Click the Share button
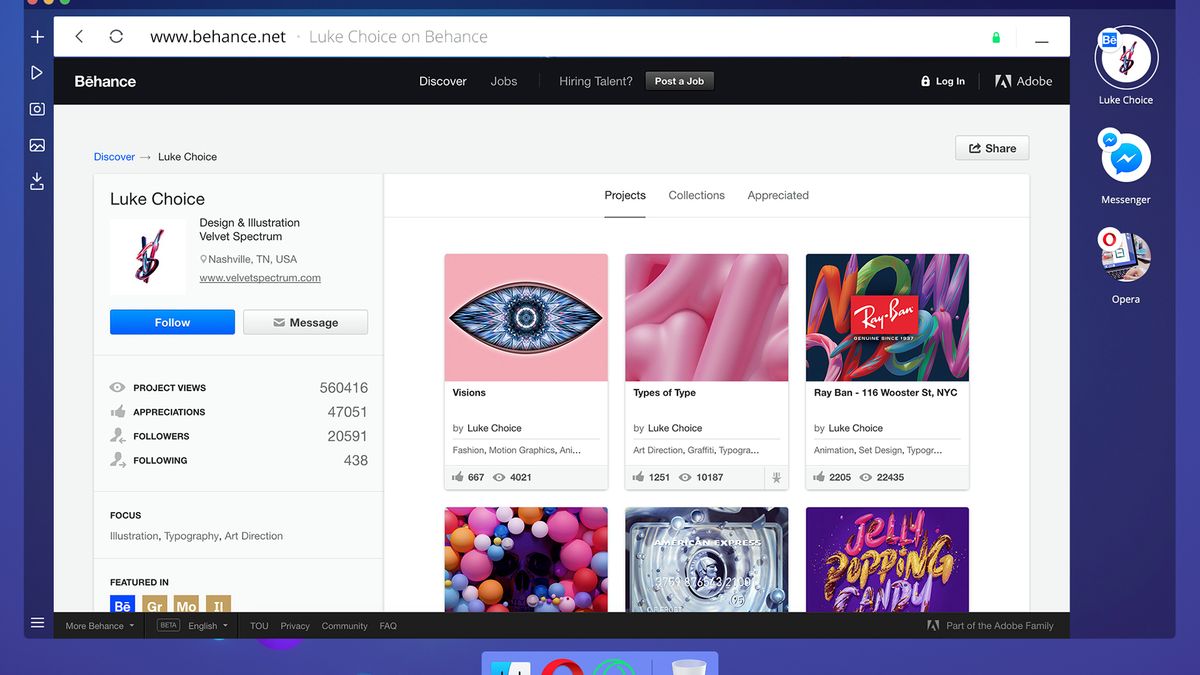The image size is (1200, 675). point(992,148)
